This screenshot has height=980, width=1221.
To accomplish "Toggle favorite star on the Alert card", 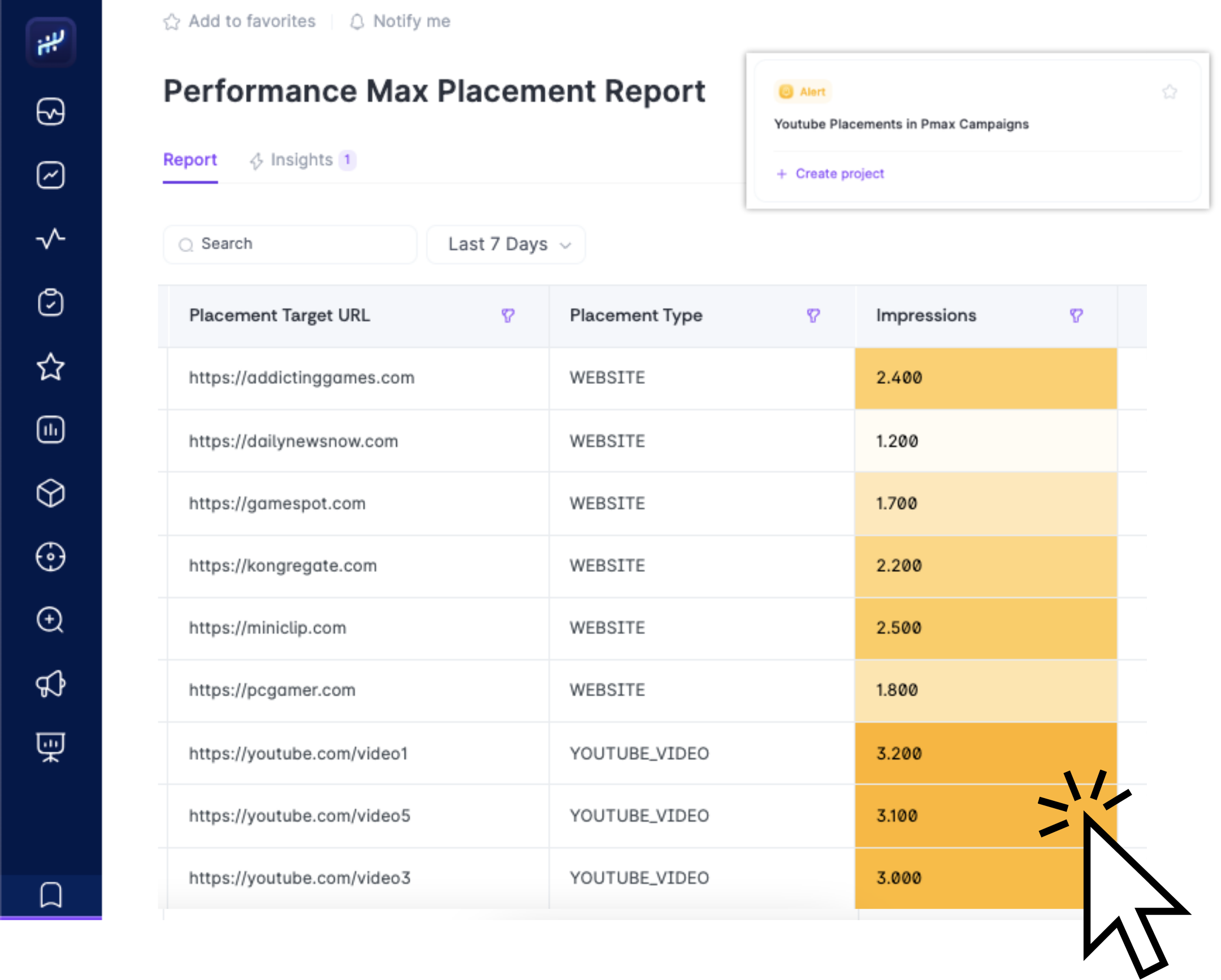I will tap(1170, 92).
